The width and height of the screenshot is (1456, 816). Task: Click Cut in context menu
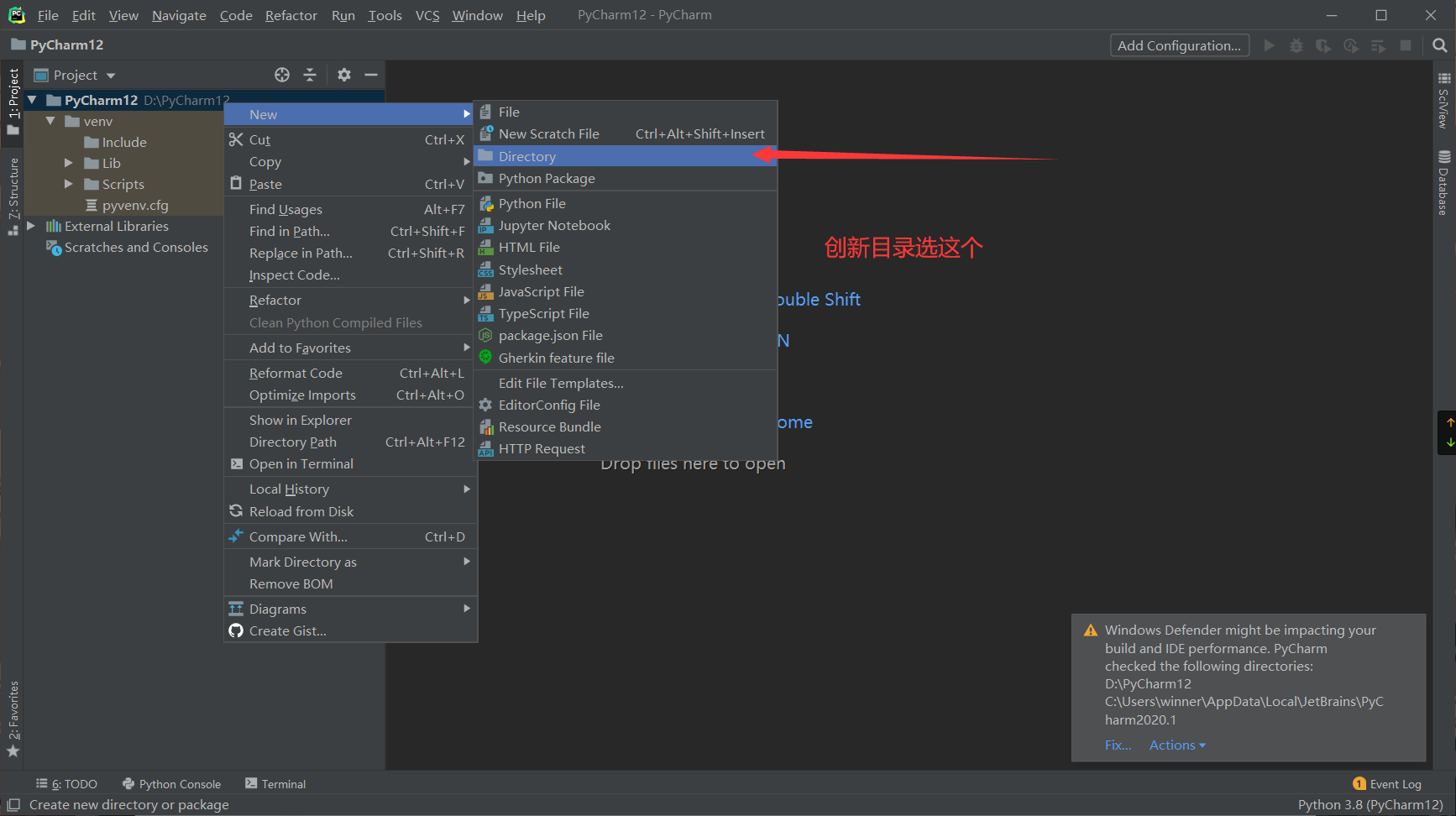[x=350, y=140]
